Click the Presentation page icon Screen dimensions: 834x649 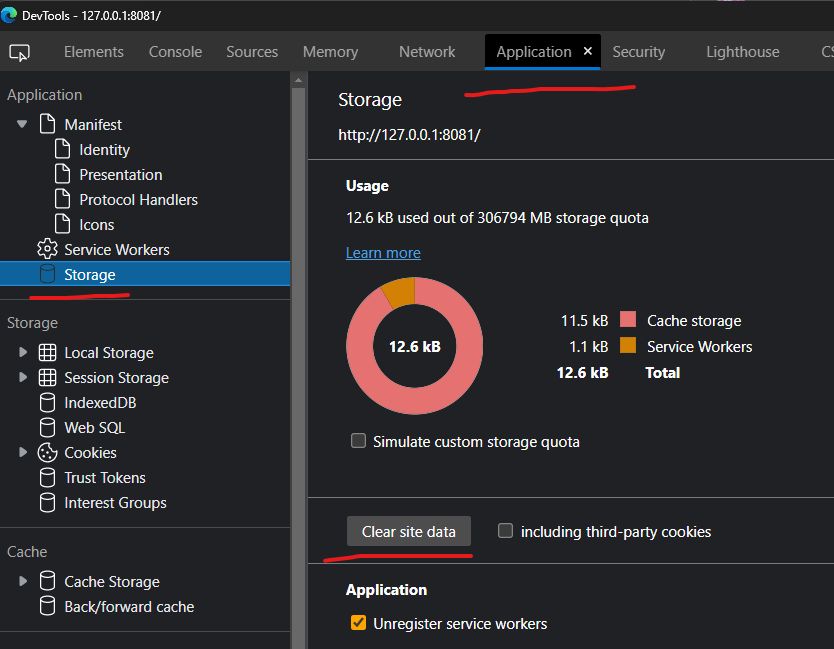point(62,174)
